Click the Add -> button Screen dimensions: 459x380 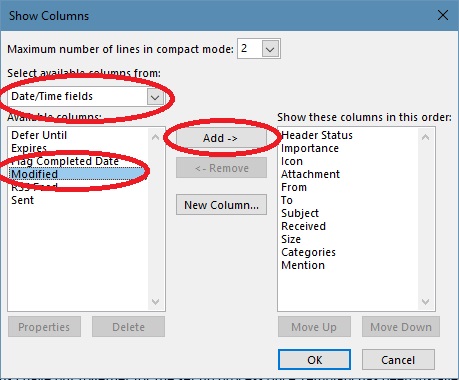point(221,138)
